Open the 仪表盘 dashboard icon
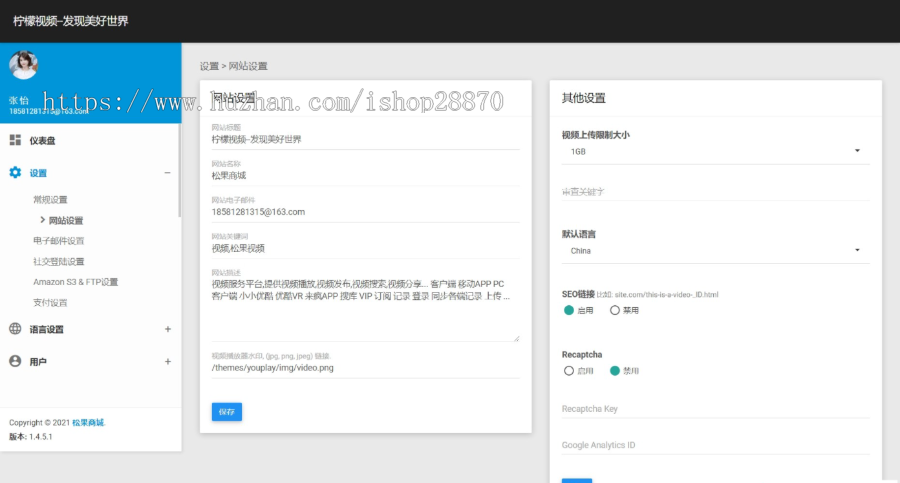900x483 pixels. [15, 140]
